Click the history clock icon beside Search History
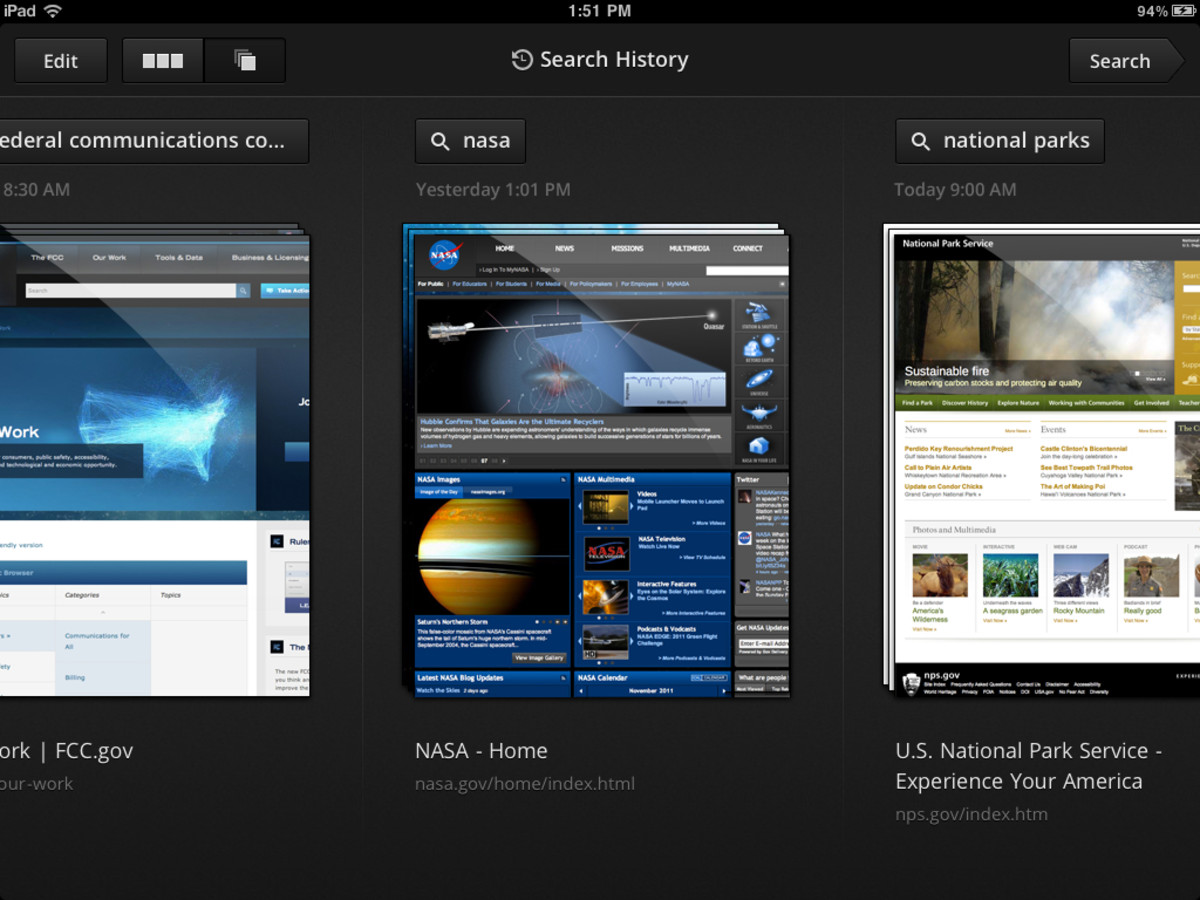Viewport: 1200px width, 900px height. coord(521,60)
